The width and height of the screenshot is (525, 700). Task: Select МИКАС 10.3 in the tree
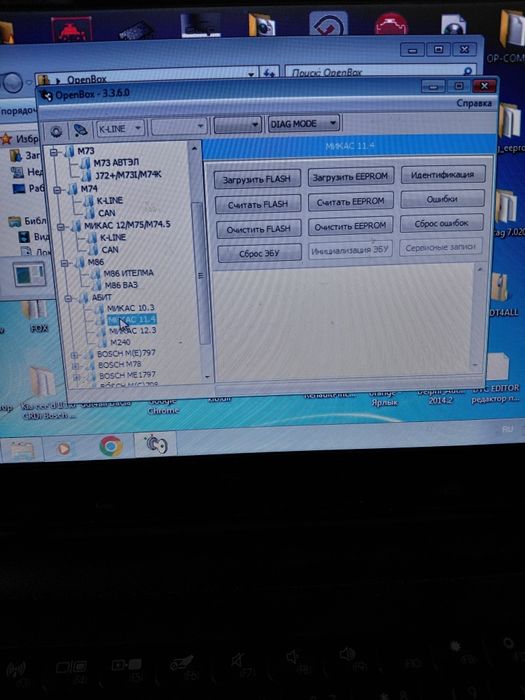click(130, 308)
